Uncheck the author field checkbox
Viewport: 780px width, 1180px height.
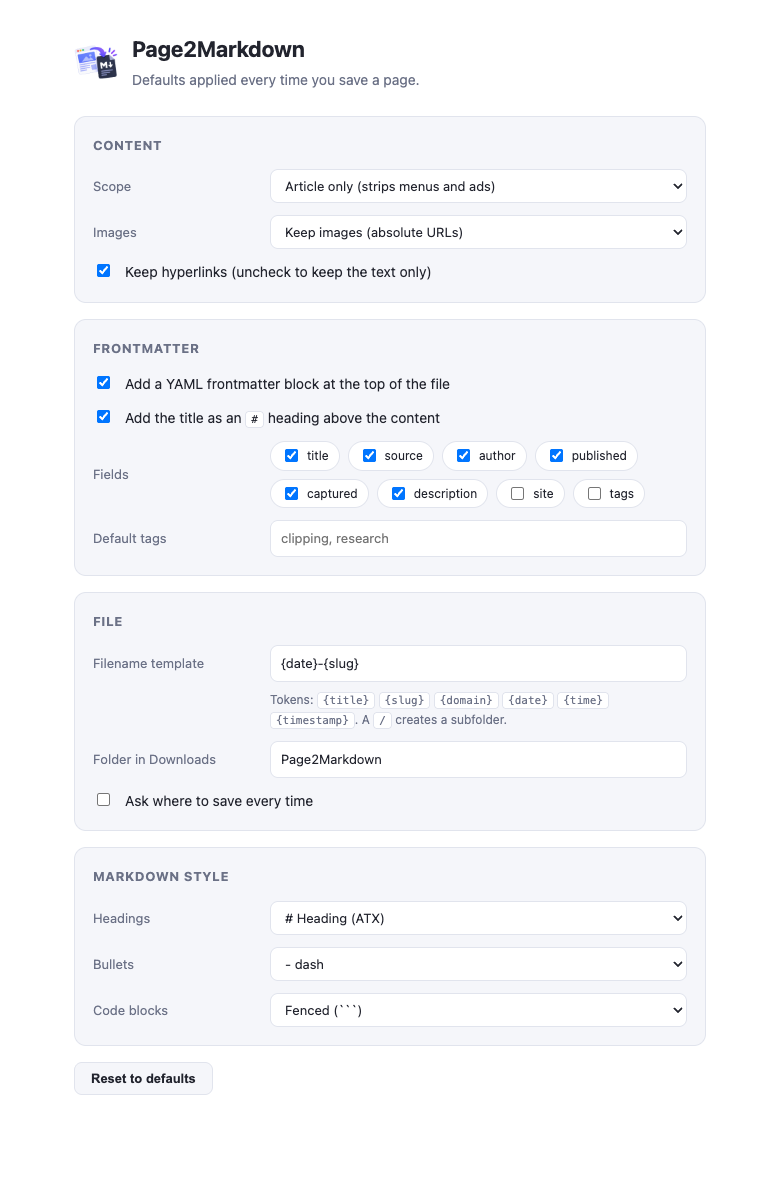464,455
